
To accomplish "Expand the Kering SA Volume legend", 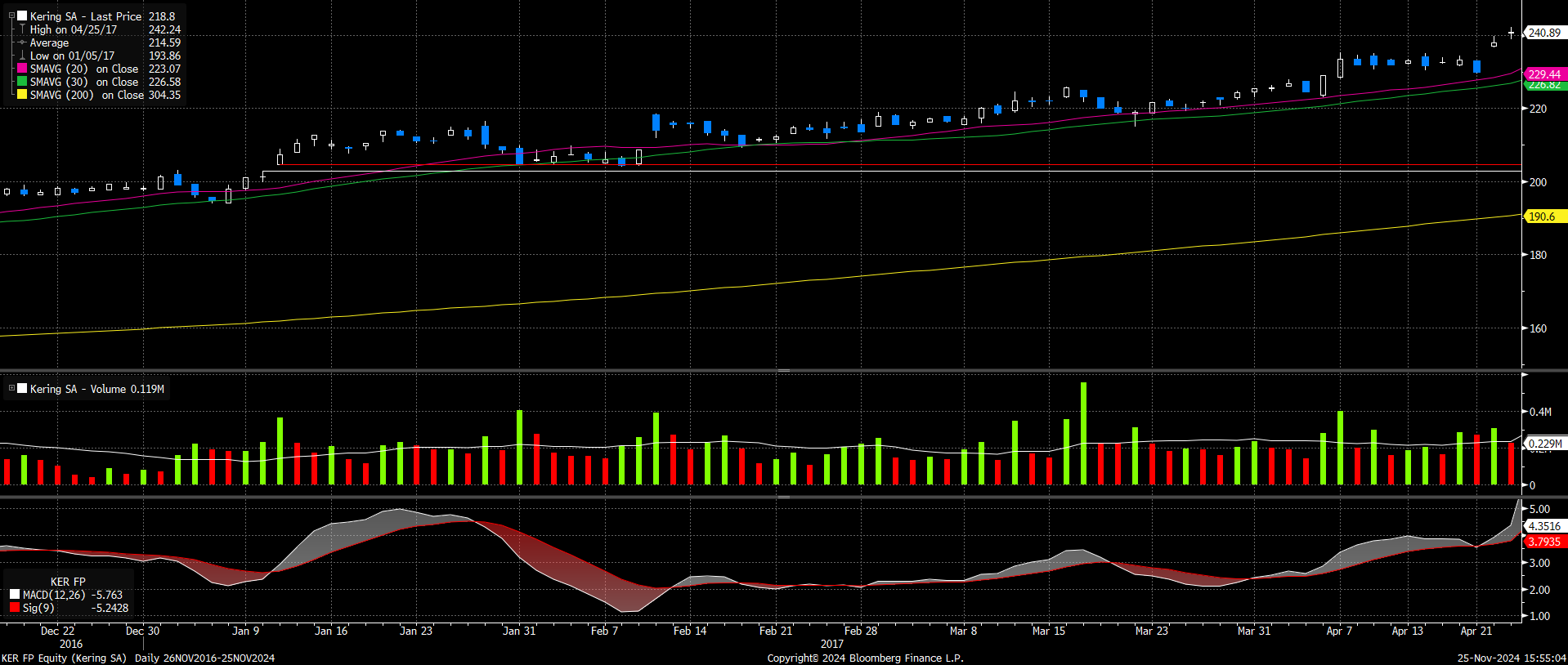I will 11,388.
